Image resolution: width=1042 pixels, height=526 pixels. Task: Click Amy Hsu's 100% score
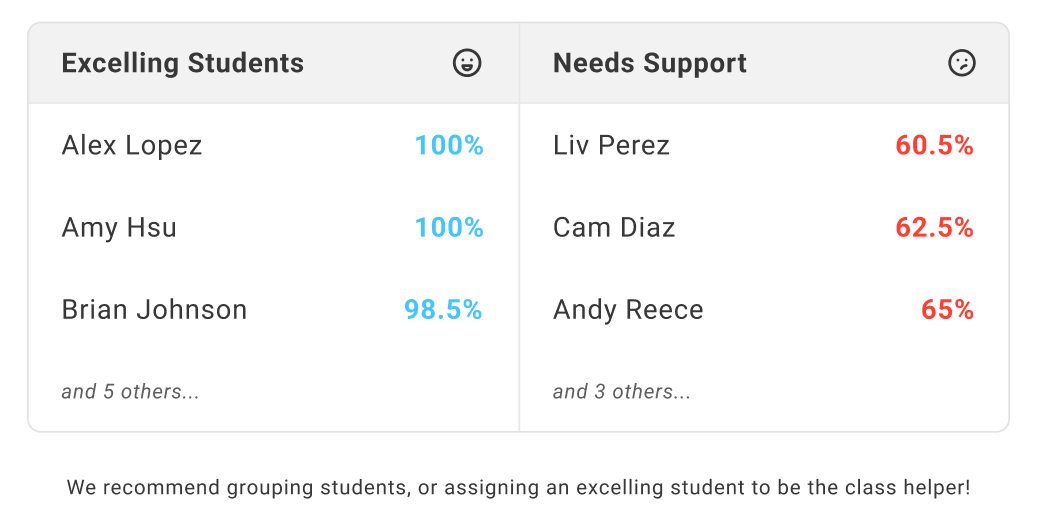pyautogui.click(x=449, y=228)
